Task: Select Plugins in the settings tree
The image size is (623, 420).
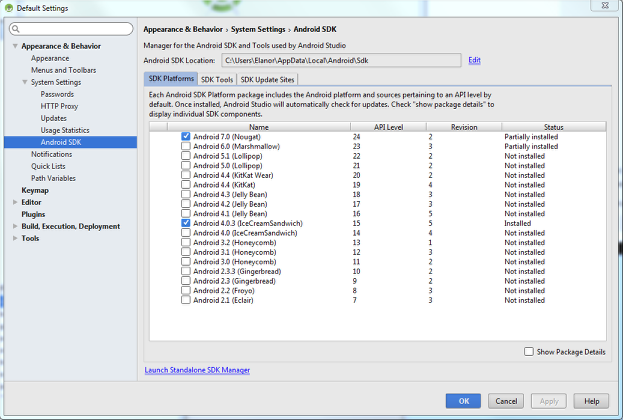Action: [x=33, y=214]
